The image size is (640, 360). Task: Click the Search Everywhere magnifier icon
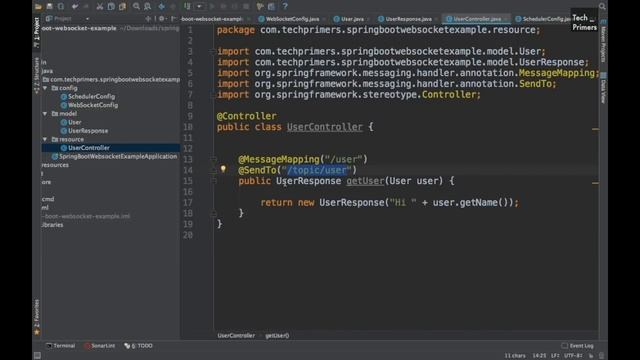click(602, 6)
